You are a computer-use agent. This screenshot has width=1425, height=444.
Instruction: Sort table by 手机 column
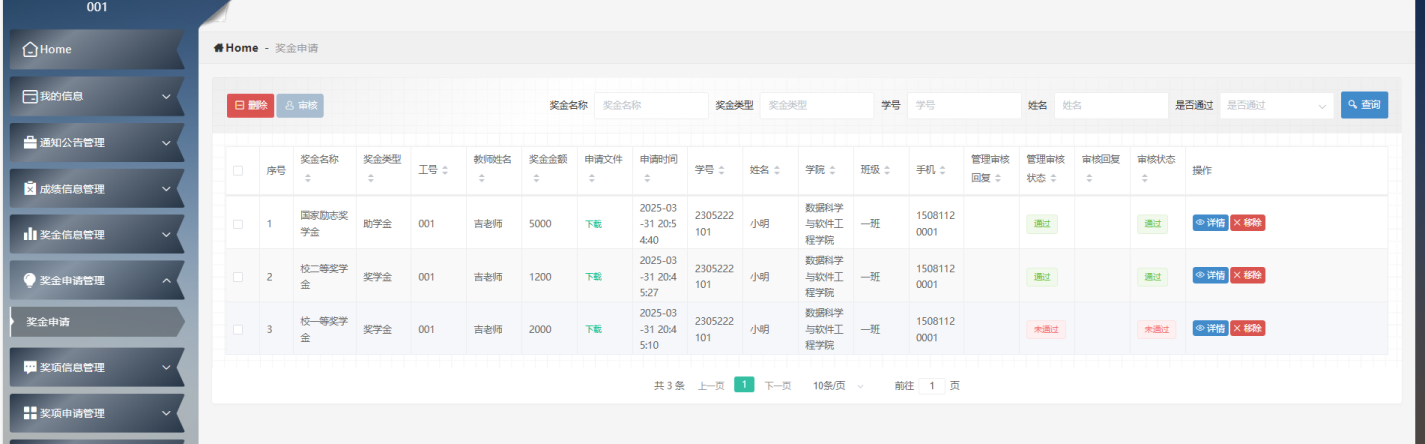coord(942,171)
